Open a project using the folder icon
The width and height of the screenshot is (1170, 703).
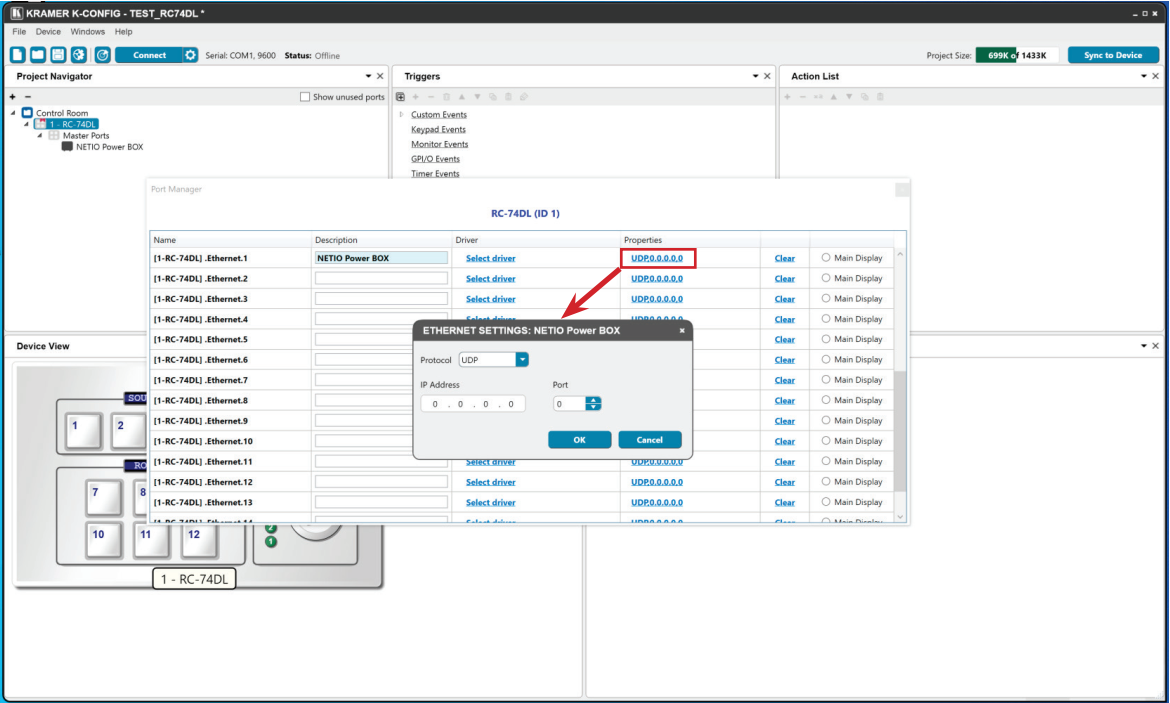point(38,54)
